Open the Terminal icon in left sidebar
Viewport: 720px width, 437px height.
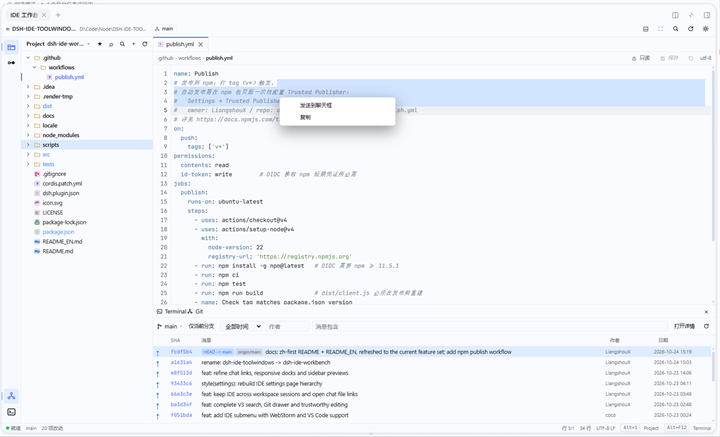(x=11, y=412)
